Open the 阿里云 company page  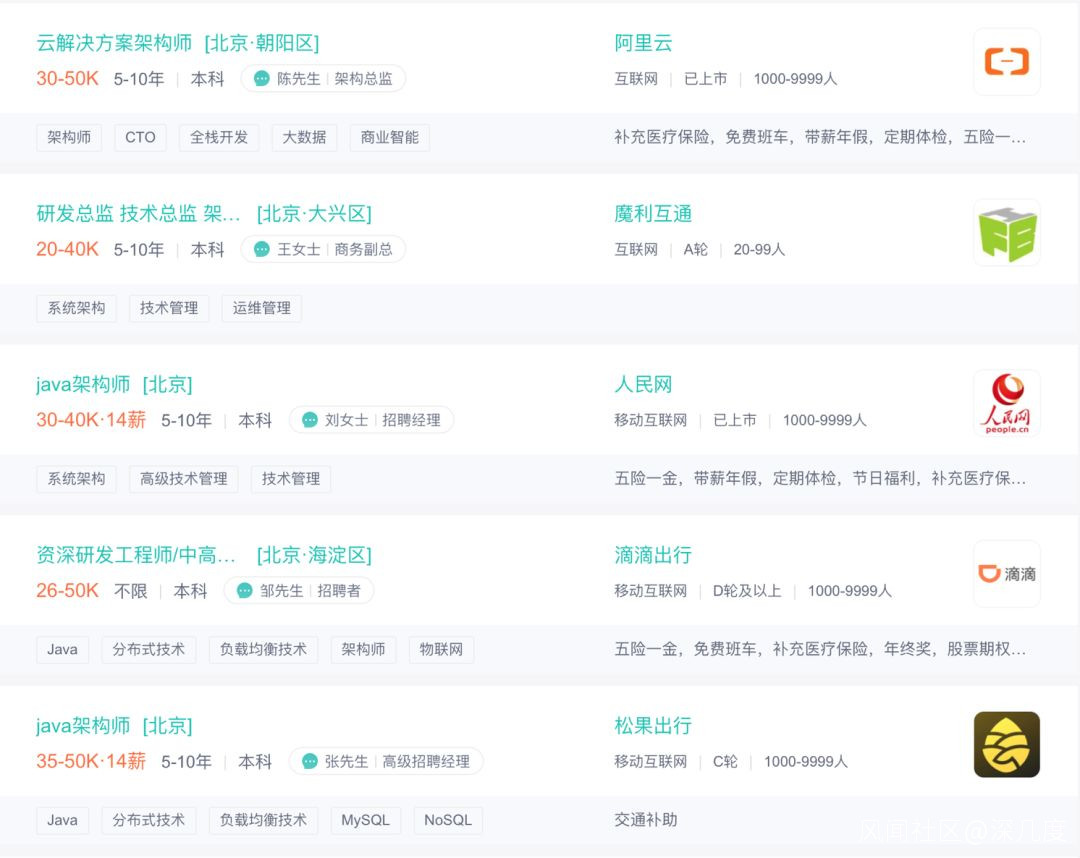pos(643,43)
